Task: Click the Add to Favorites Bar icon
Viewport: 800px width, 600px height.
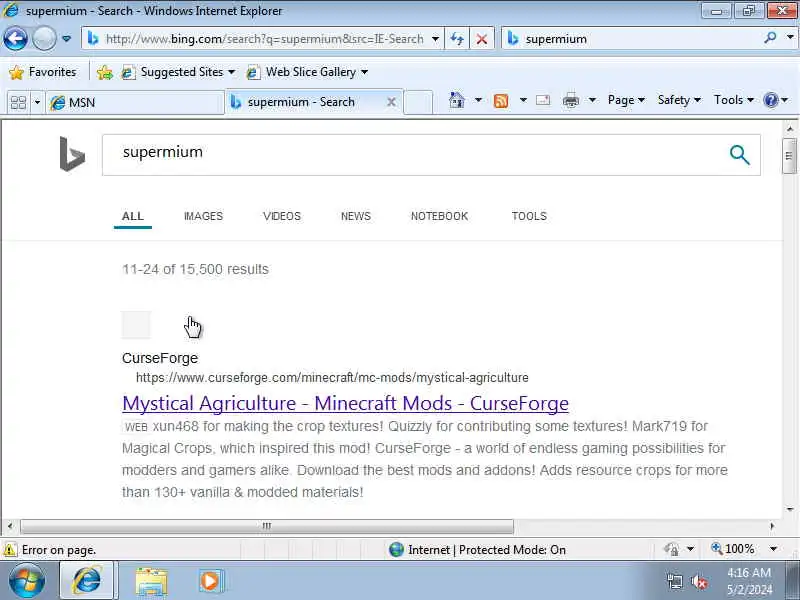Action: click(x=105, y=72)
